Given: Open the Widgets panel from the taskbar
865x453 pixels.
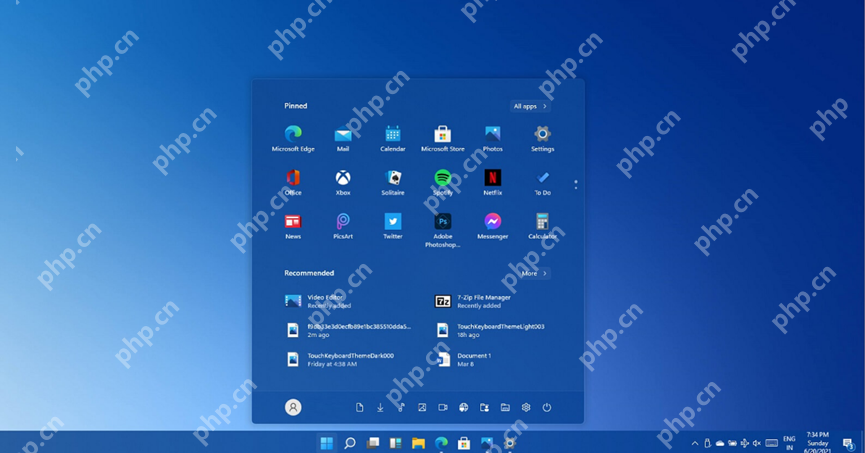Looking at the screenshot, I should pyautogui.click(x=396, y=443).
